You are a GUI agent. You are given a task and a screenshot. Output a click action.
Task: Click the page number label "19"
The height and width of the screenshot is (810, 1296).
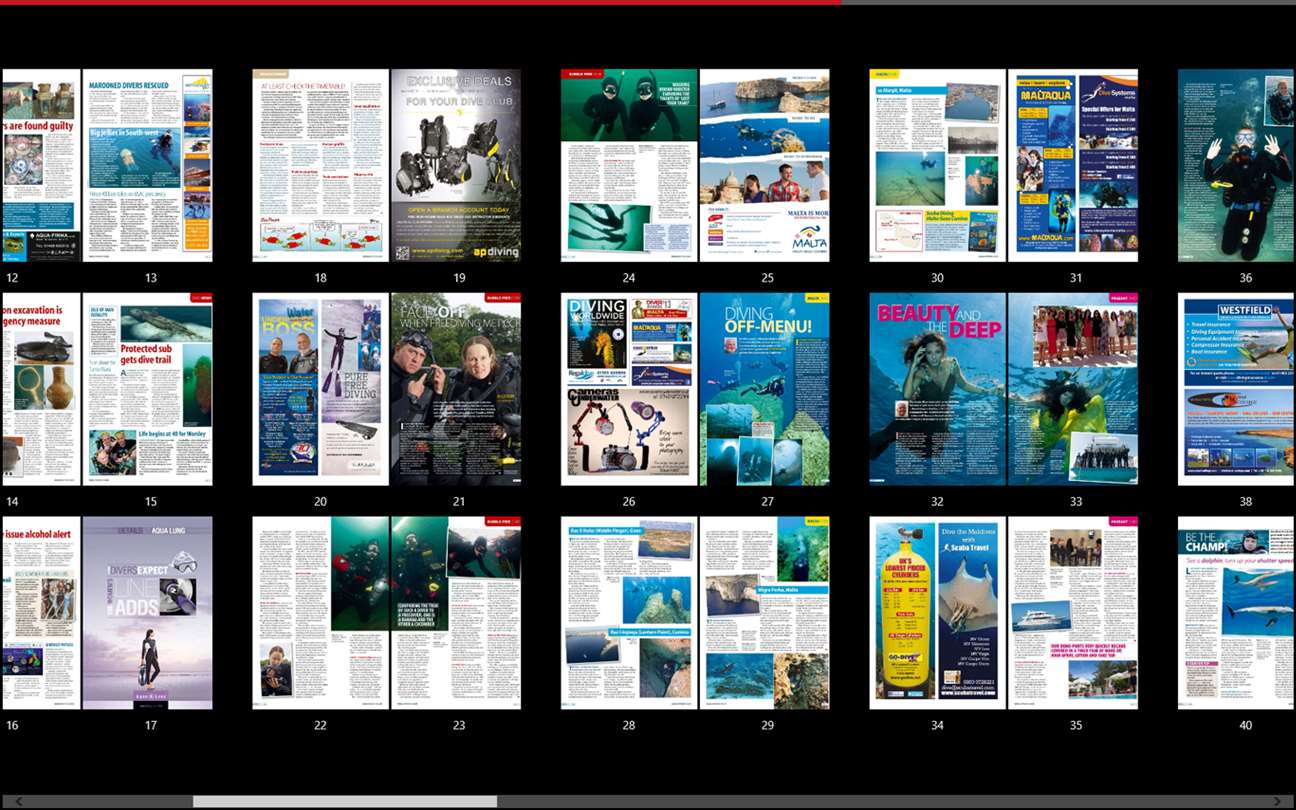point(459,278)
